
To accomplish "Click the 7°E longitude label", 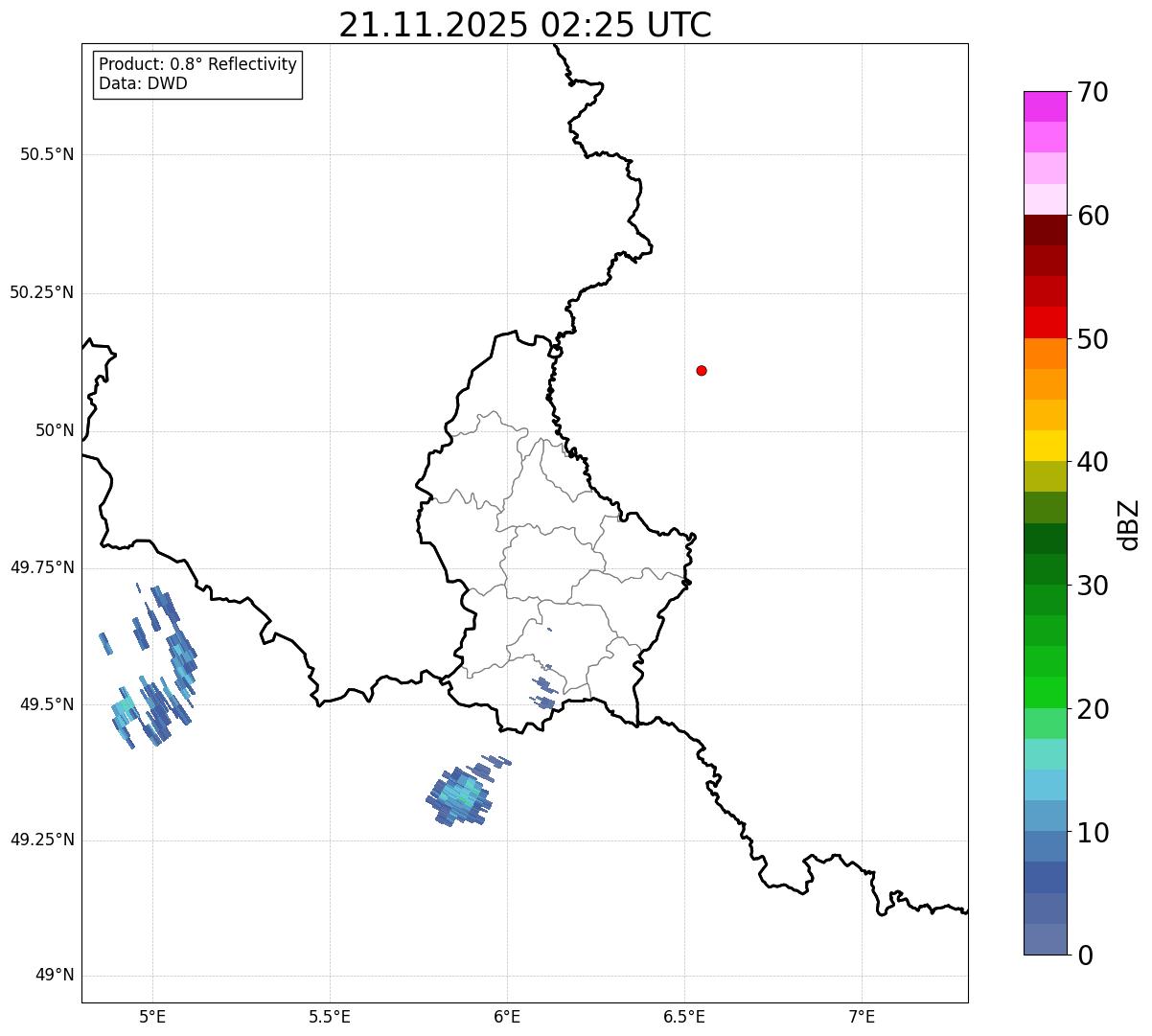I will point(862,1017).
